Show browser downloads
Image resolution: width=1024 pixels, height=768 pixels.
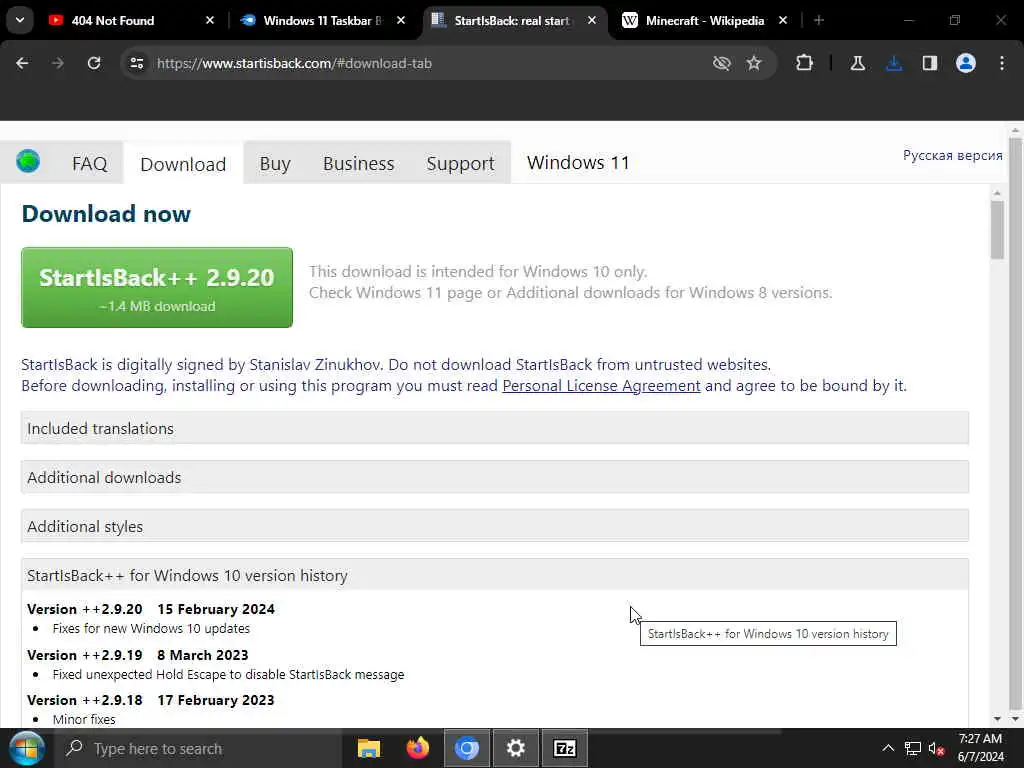pos(894,63)
